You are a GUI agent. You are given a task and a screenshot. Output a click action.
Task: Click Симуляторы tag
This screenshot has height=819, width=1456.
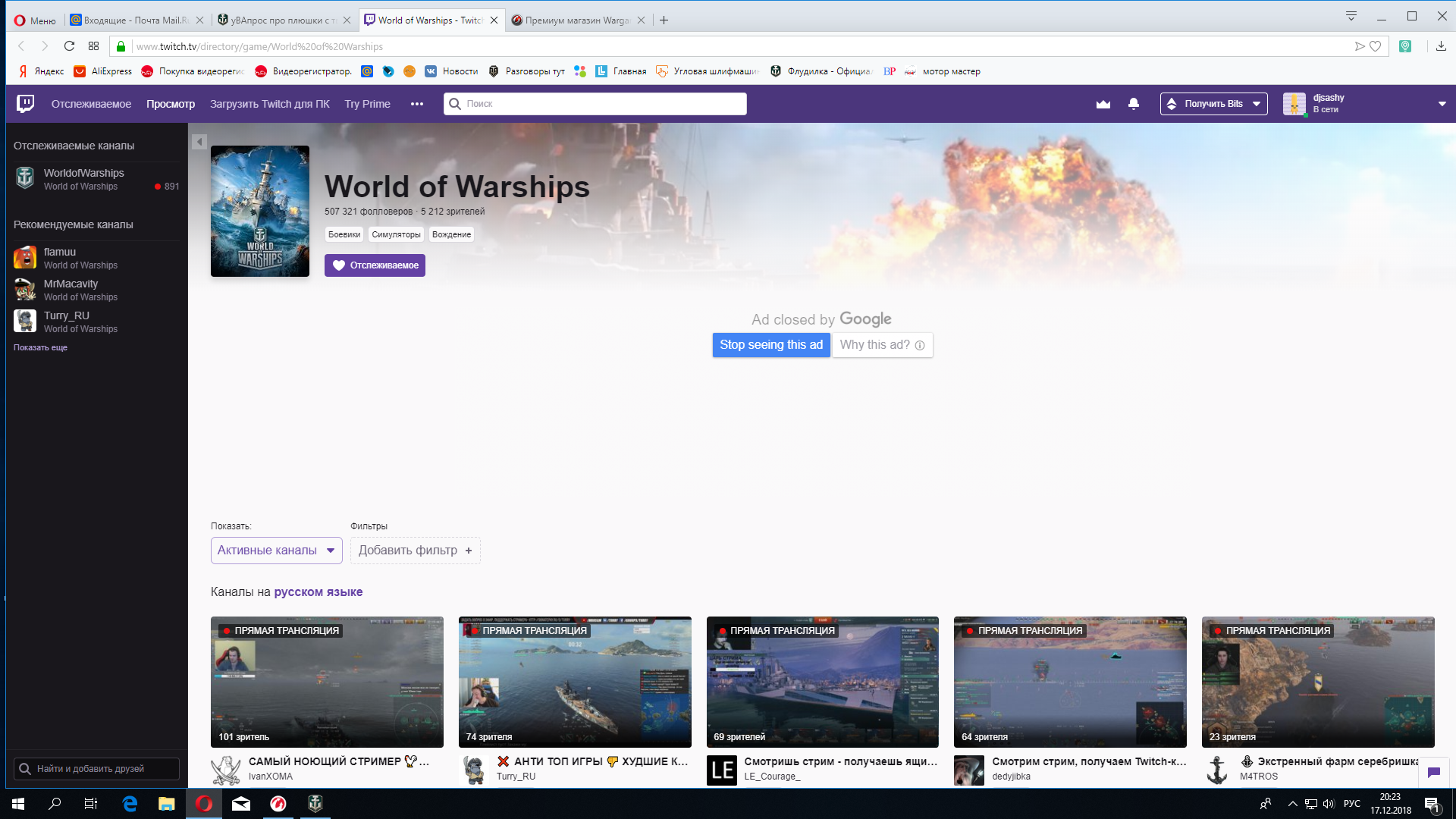396,234
